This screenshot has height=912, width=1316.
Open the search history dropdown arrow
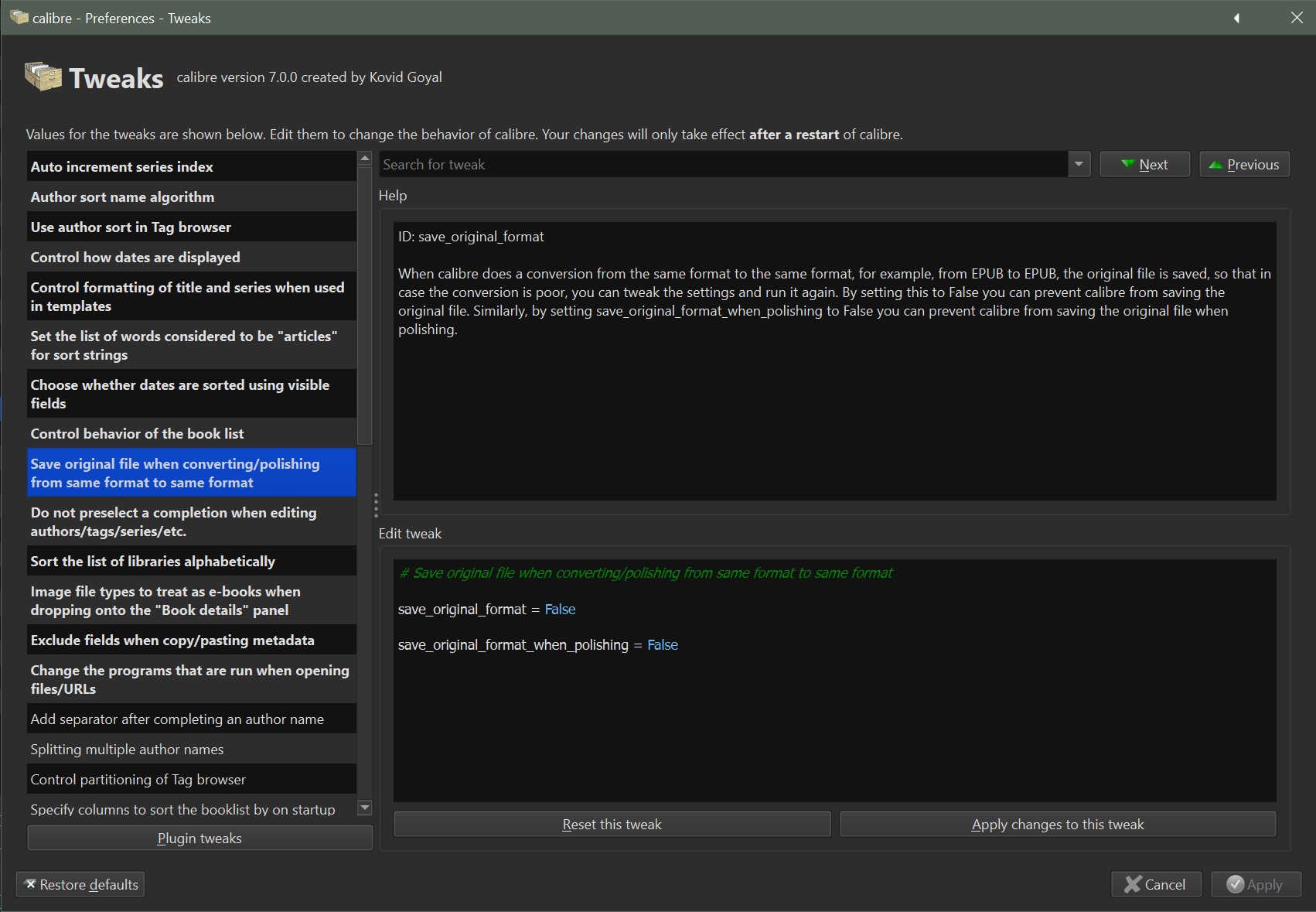[x=1079, y=164]
